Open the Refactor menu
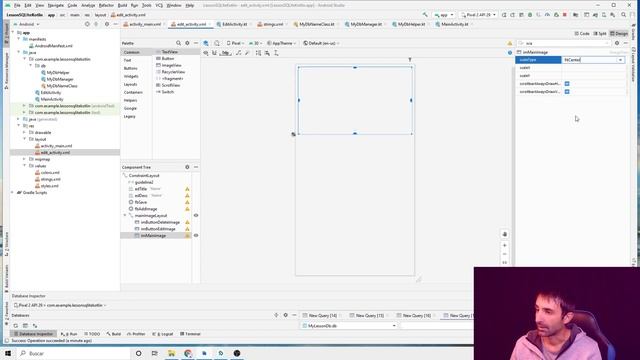Image resolution: width=640 pixels, height=360 pixels. pyautogui.click(x=106, y=5)
